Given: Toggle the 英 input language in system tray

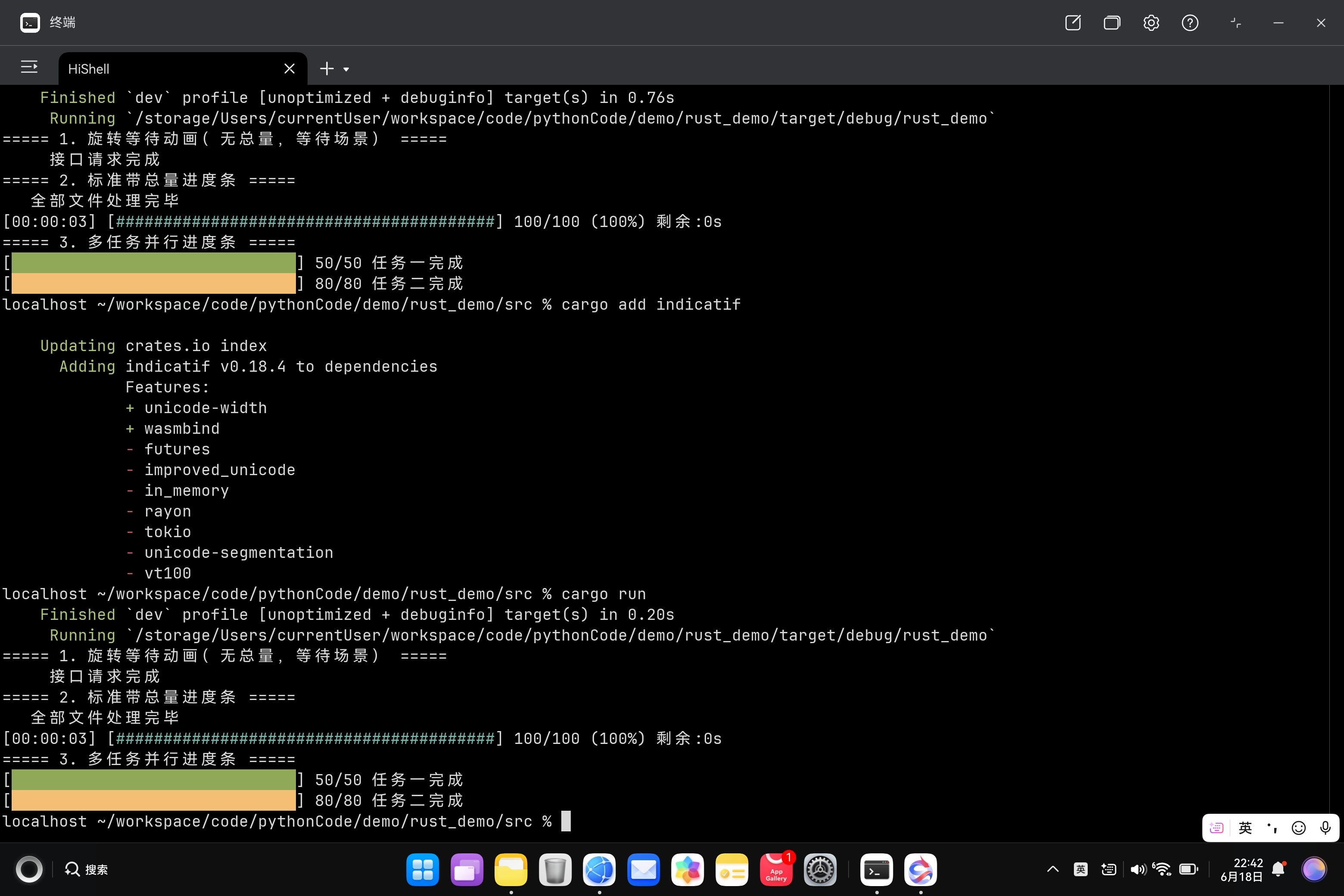Looking at the screenshot, I should [1080, 869].
